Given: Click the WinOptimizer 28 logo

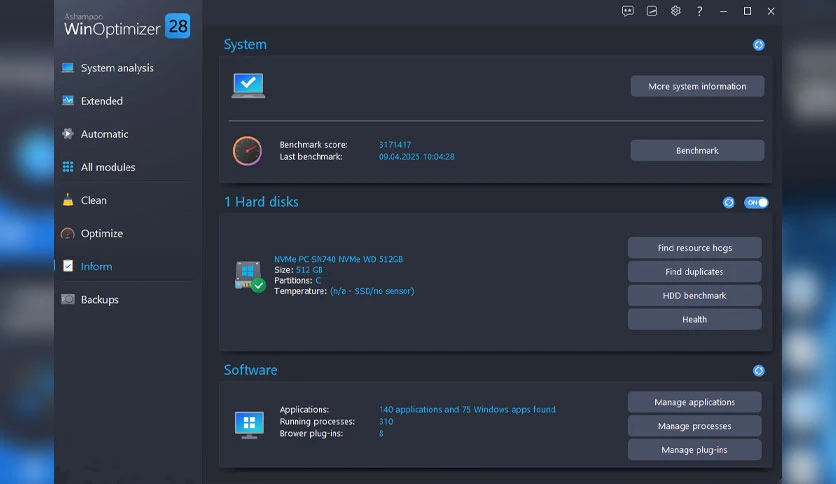Looking at the screenshot, I should [x=126, y=26].
